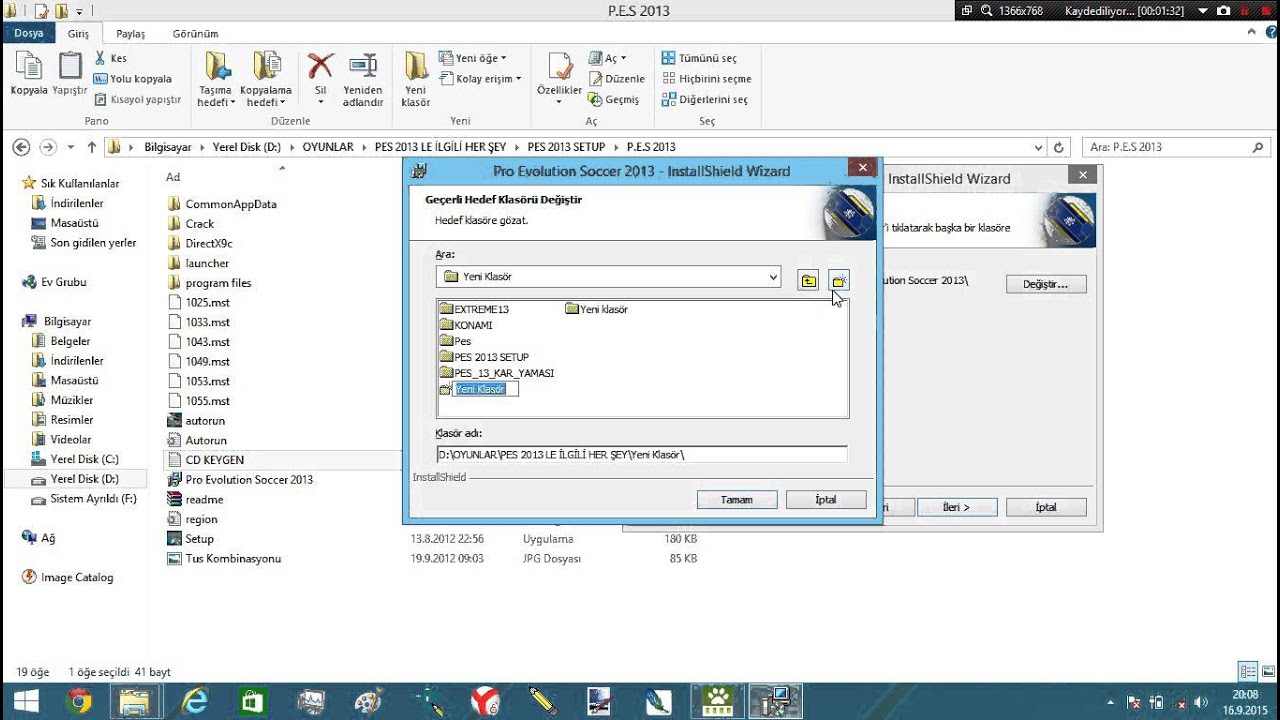The height and width of the screenshot is (720, 1280).
Task: Click the red Sil (Delete) icon
Action: click(x=320, y=66)
